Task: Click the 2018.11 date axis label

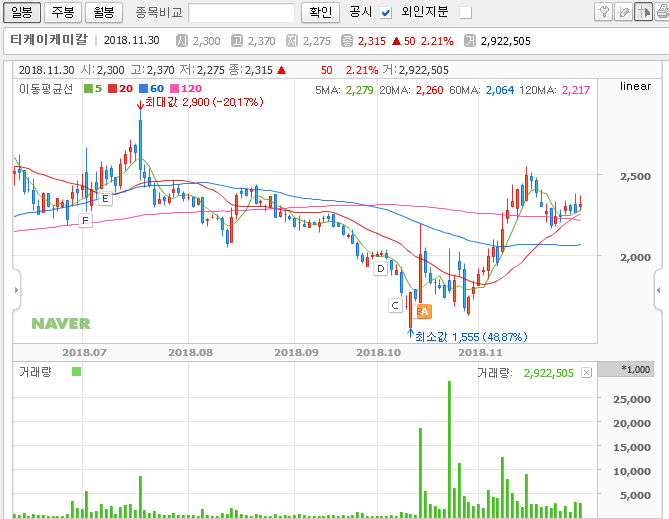Action: click(480, 353)
